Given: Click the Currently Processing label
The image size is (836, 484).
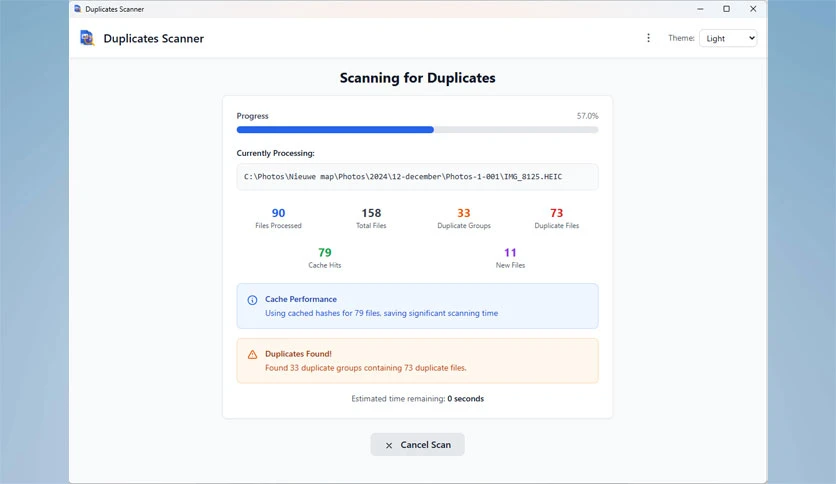Looking at the screenshot, I should click(276, 153).
